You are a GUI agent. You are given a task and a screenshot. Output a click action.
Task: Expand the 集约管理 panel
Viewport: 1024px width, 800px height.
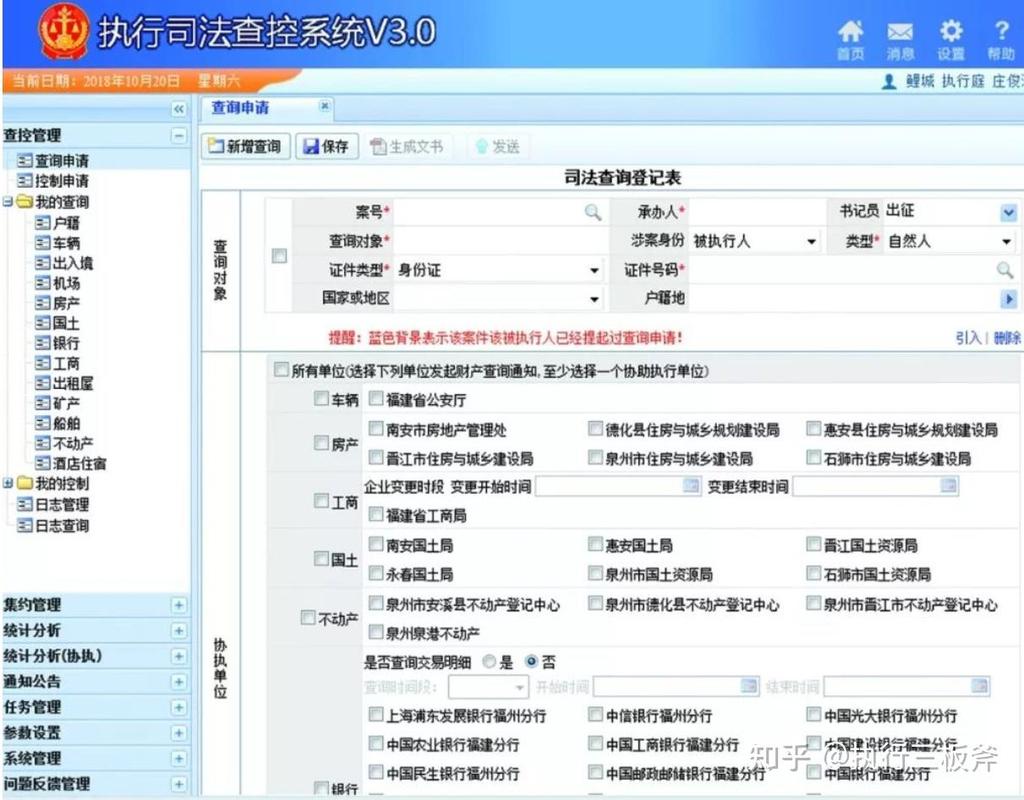click(178, 605)
